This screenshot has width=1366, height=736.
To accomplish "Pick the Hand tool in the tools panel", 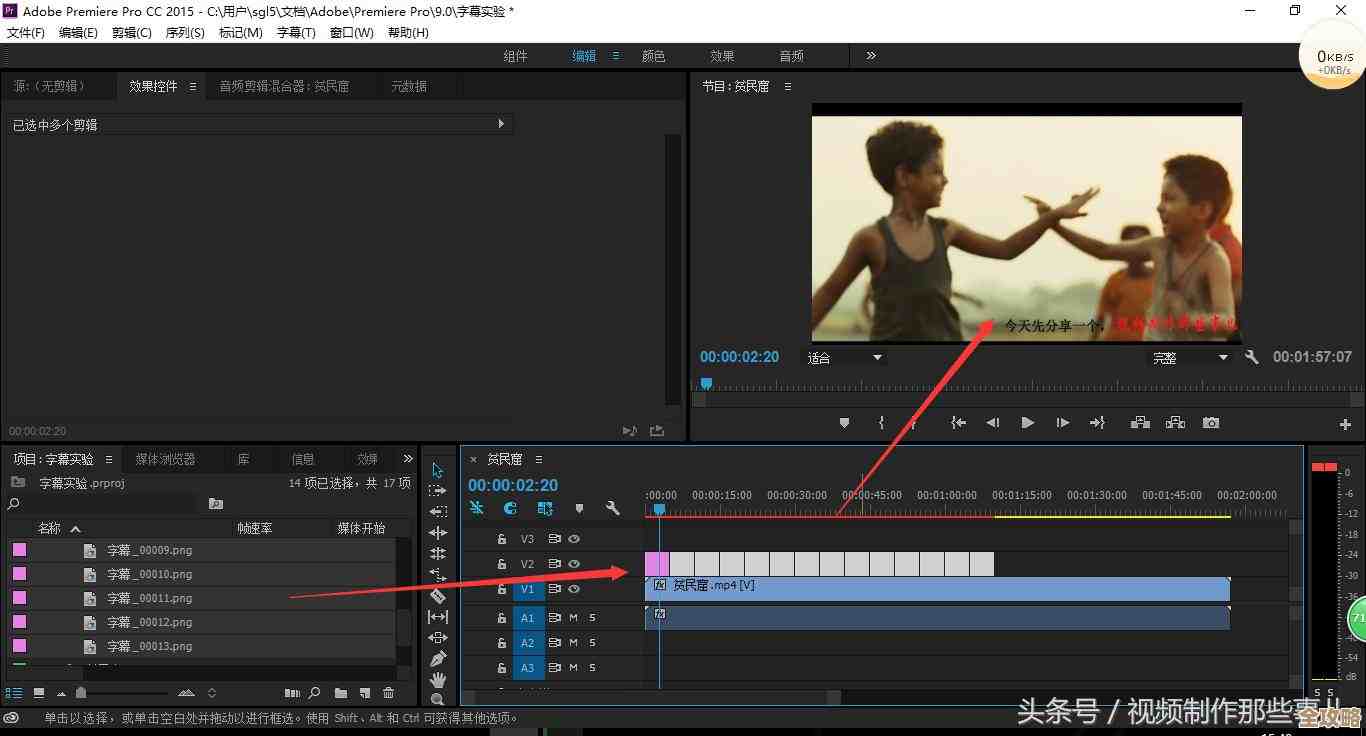I will [x=438, y=680].
